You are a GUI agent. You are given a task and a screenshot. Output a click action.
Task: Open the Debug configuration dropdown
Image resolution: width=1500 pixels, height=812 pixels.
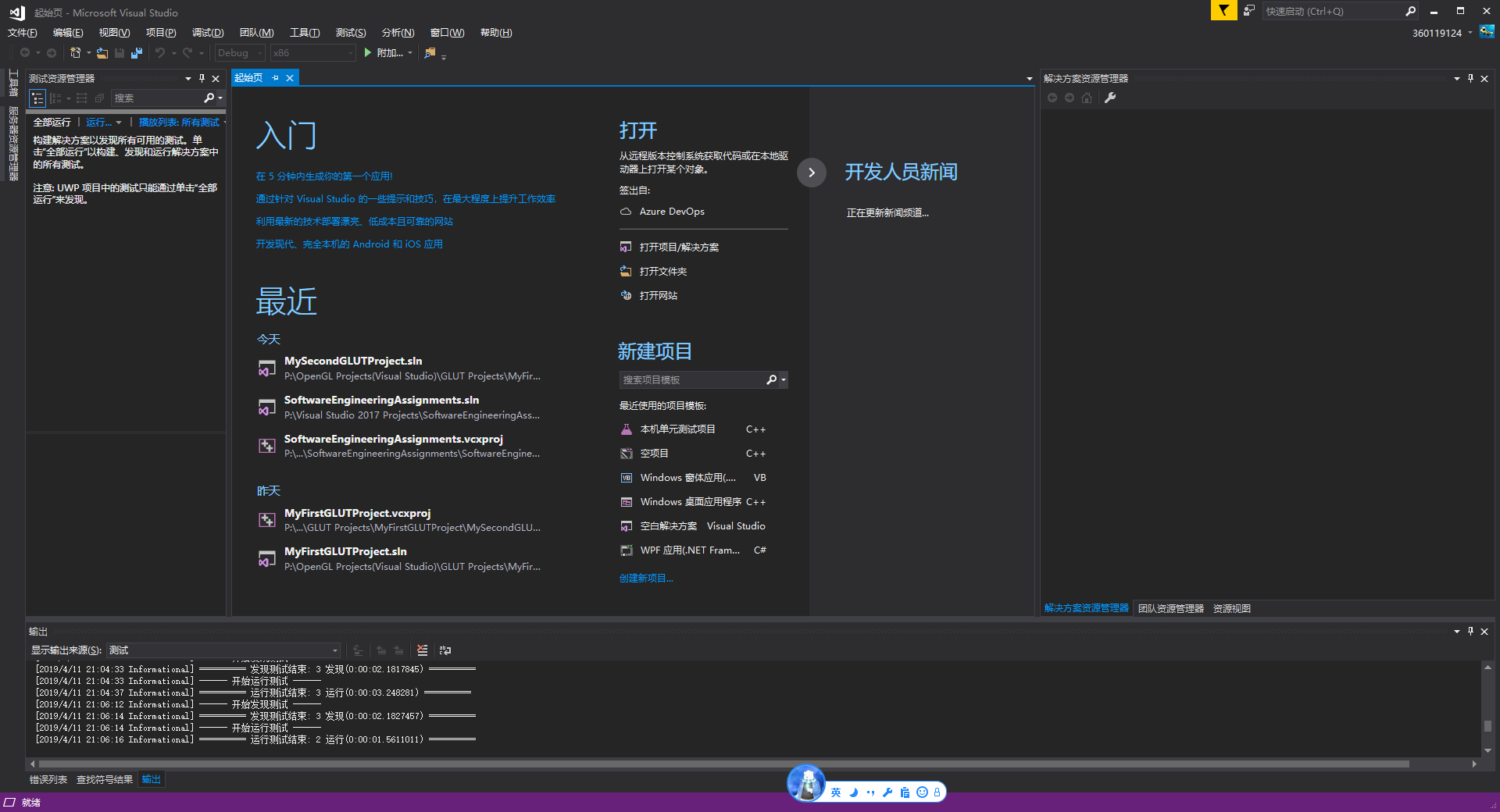click(240, 53)
